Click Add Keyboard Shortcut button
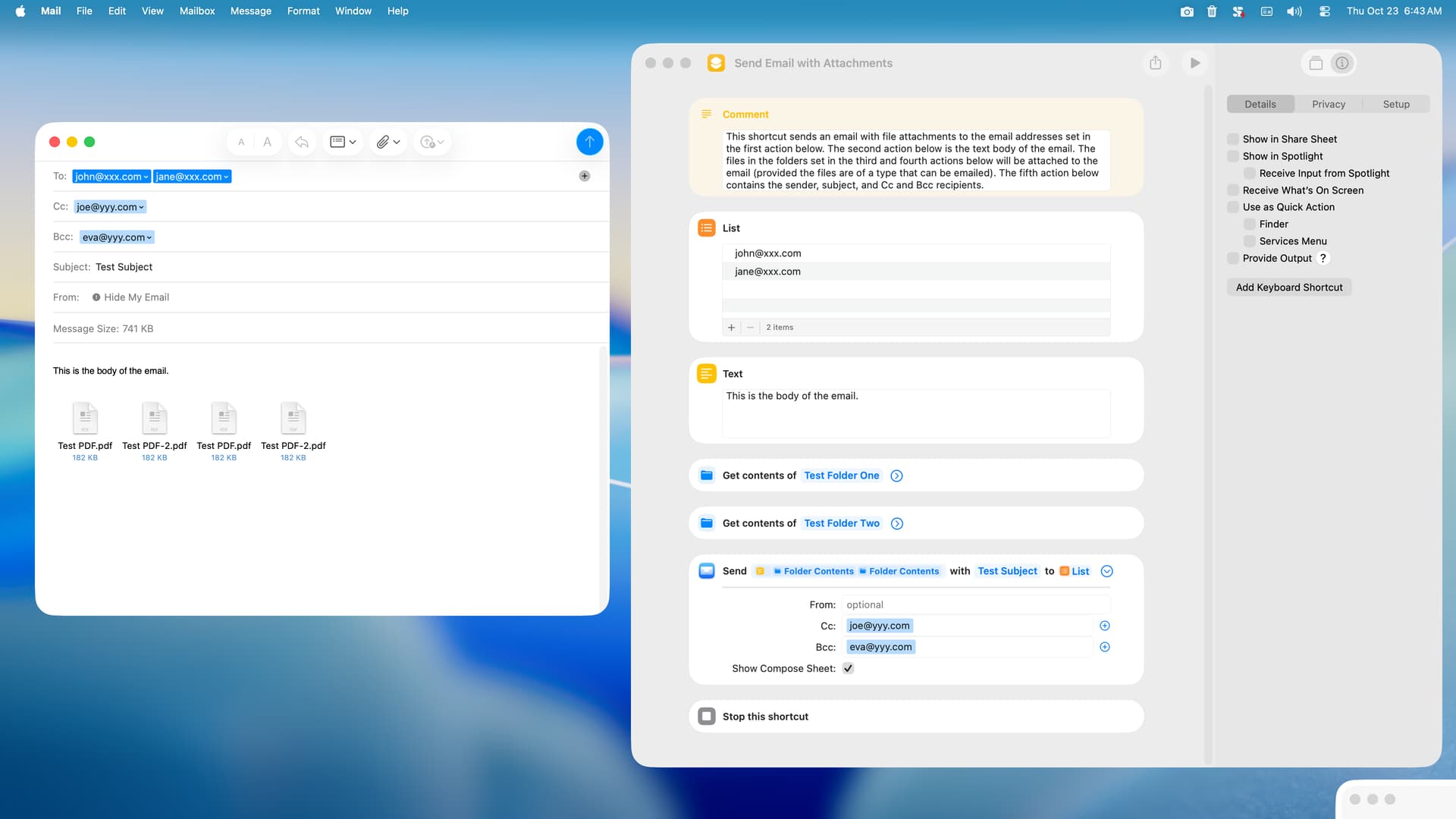 (x=1288, y=287)
